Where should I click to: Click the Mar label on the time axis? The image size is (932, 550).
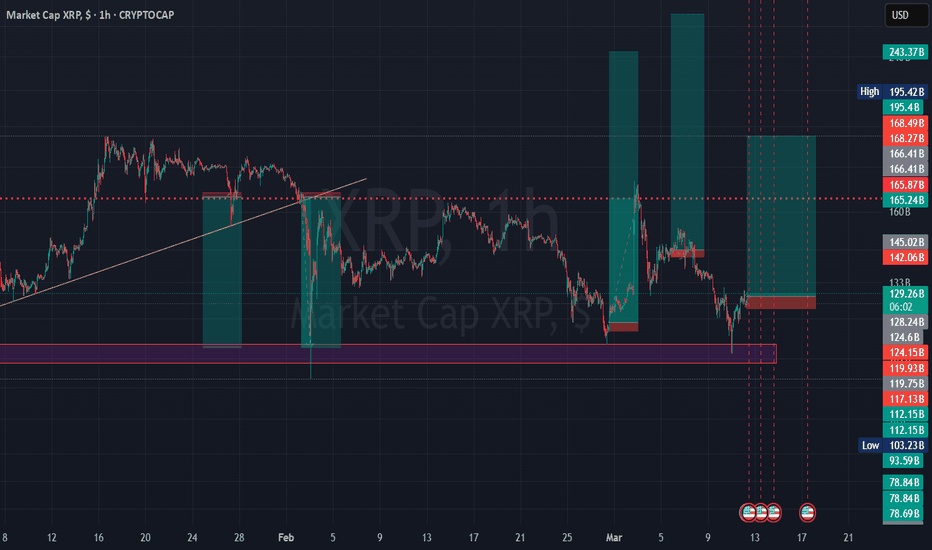click(613, 538)
